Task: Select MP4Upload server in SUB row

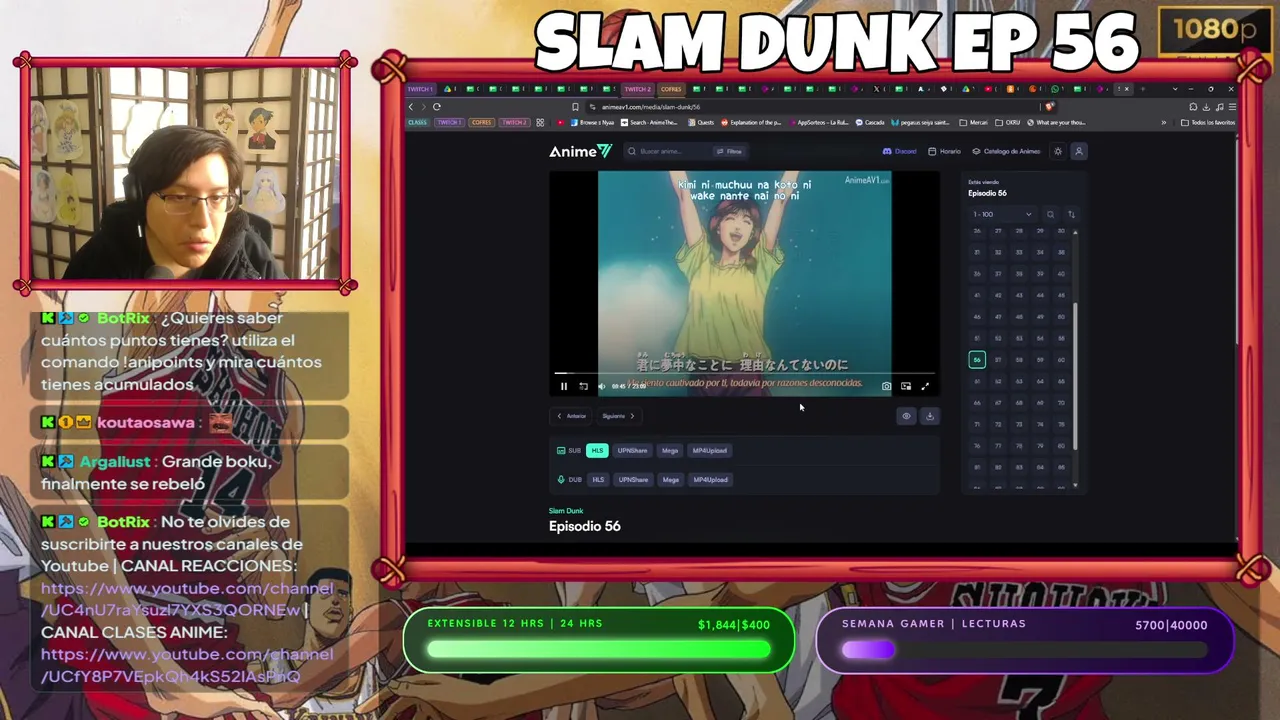Action: point(710,450)
